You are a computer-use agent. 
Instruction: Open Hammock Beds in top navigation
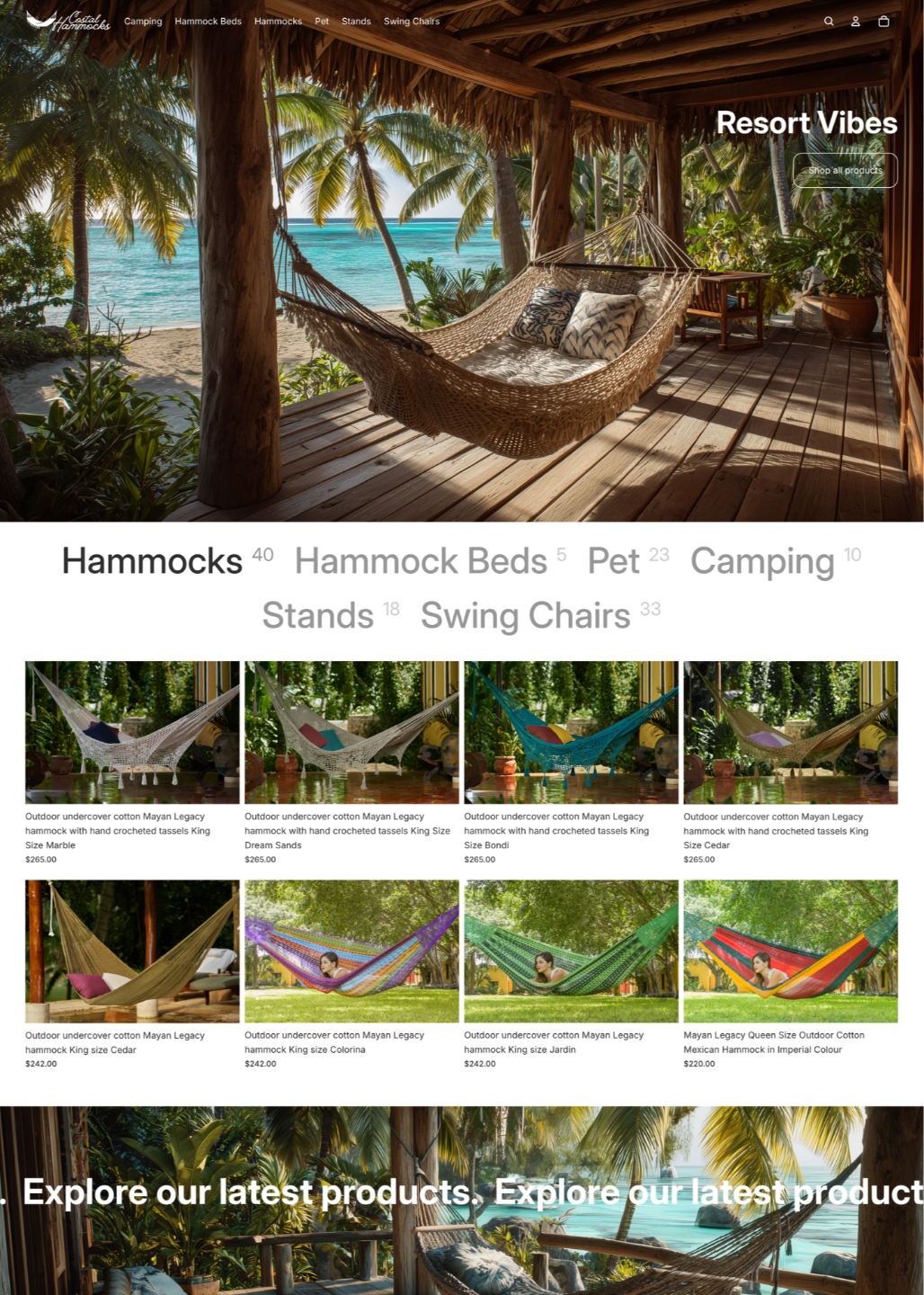[x=209, y=21]
